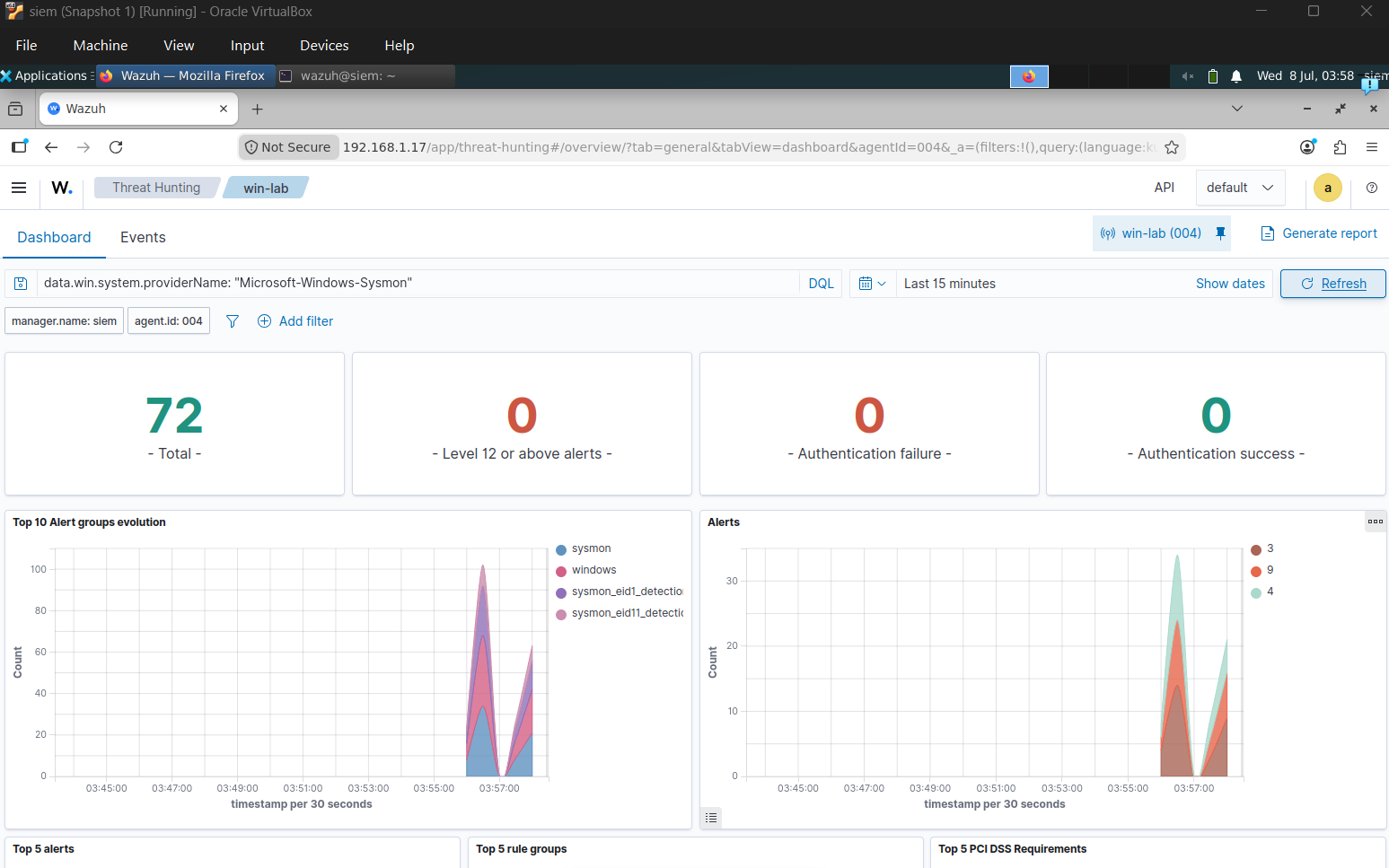Open Firefox list all tabs chevron
The image size is (1389, 868).
pos(1237,109)
